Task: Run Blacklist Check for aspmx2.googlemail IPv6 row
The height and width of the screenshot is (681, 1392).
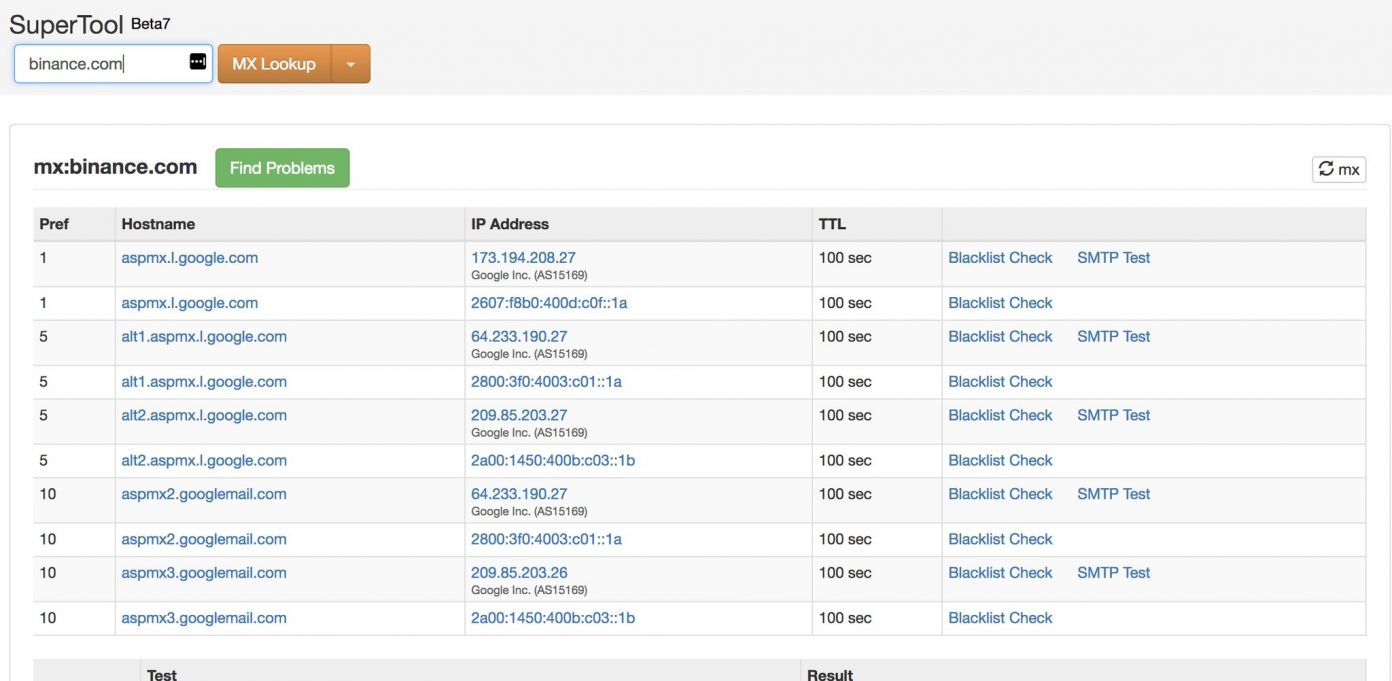Action: click(1000, 539)
